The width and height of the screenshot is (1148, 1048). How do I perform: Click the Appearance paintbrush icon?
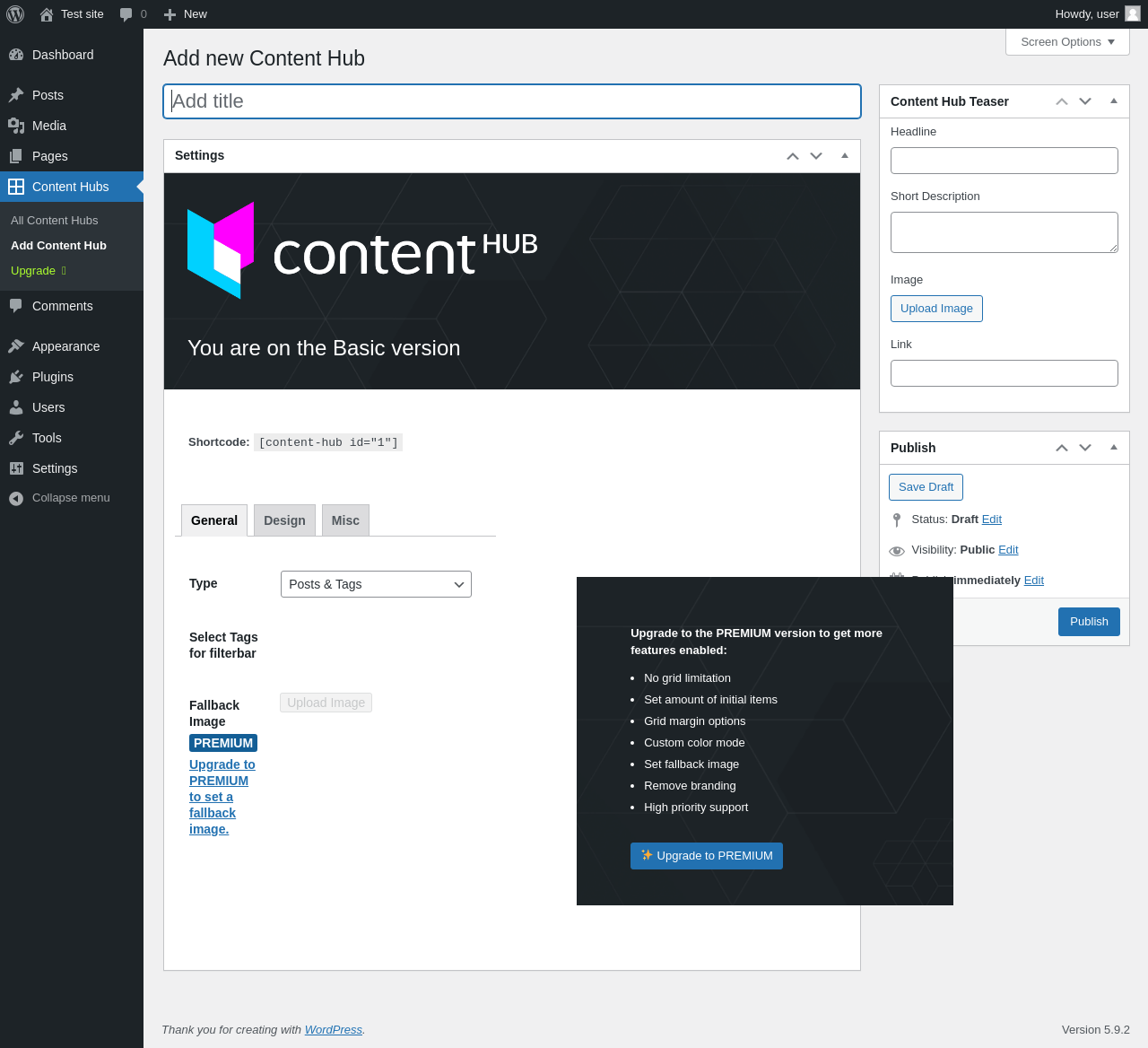[16, 346]
